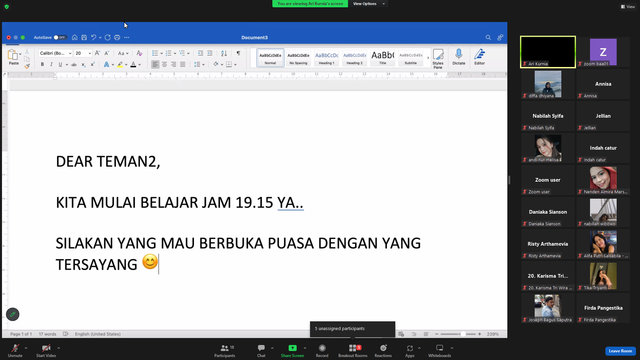Open the View Options dropdown at top

[x=369, y=4]
